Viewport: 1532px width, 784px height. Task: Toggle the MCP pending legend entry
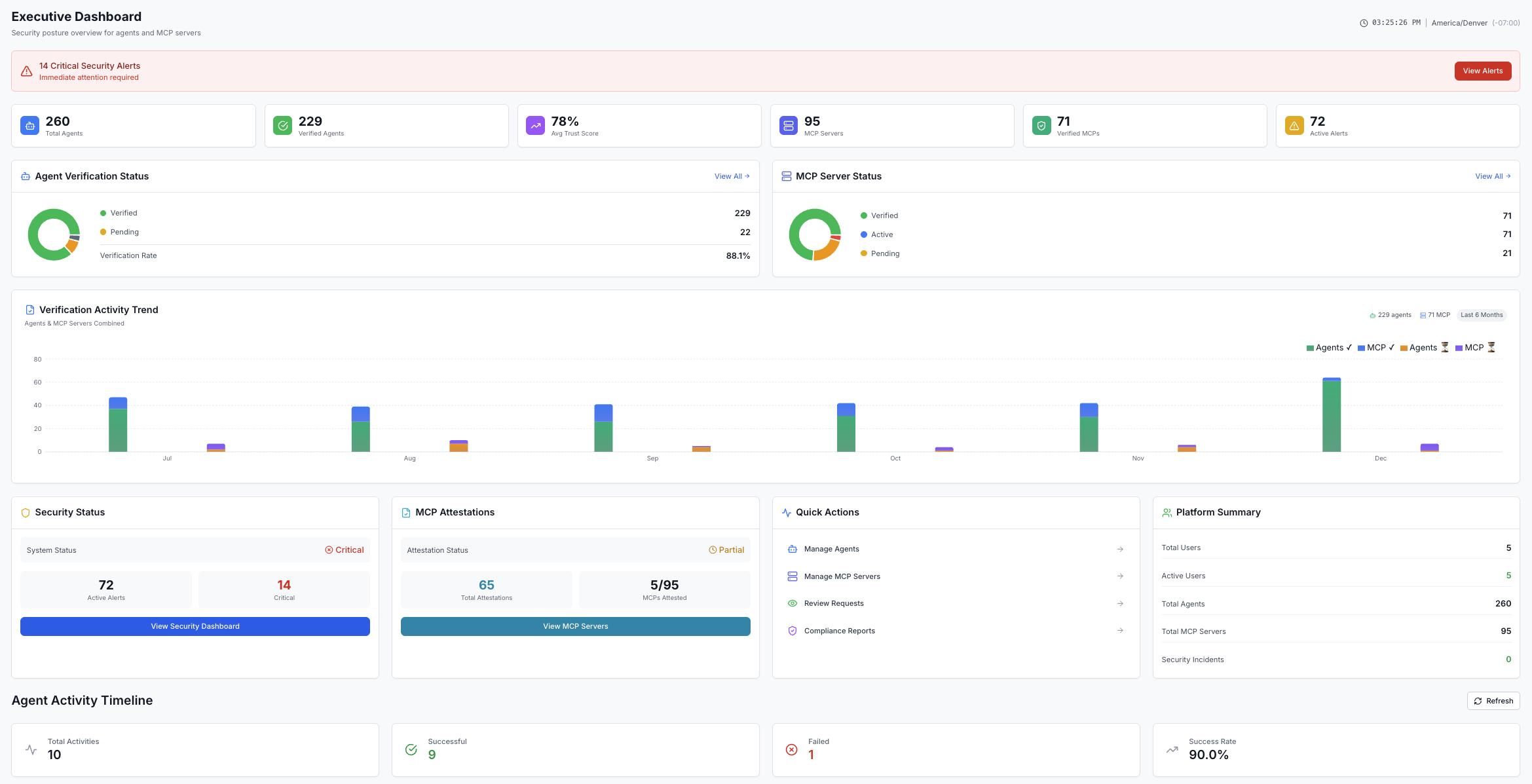pyautogui.click(x=1474, y=347)
